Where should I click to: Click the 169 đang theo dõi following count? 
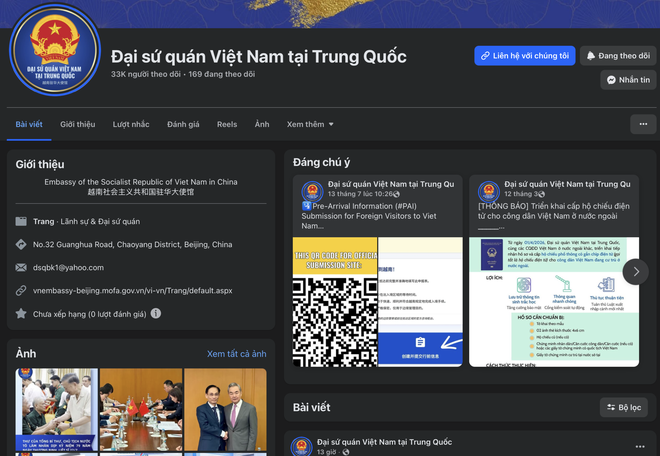click(221, 74)
